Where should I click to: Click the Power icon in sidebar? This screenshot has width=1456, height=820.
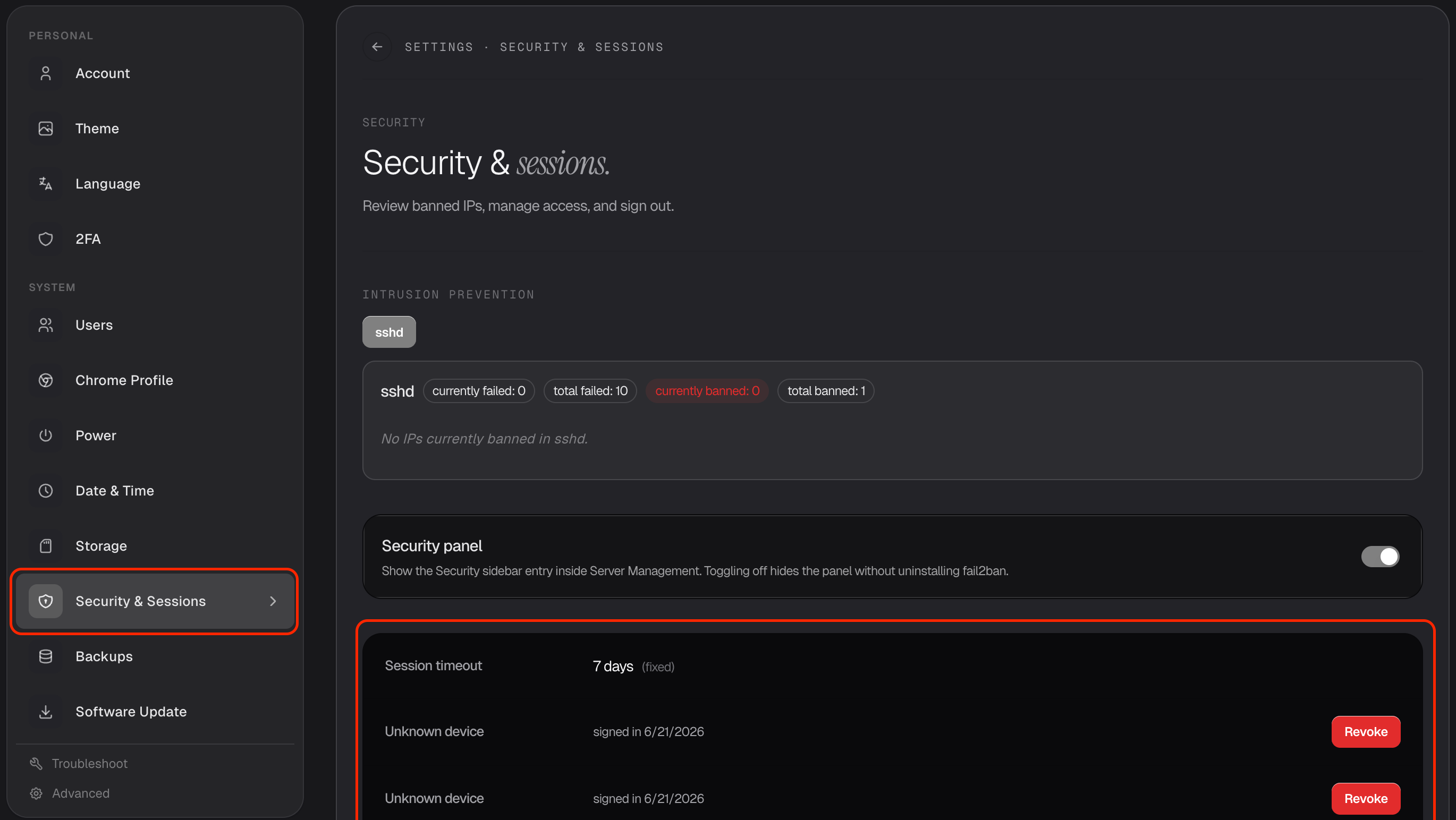46,435
